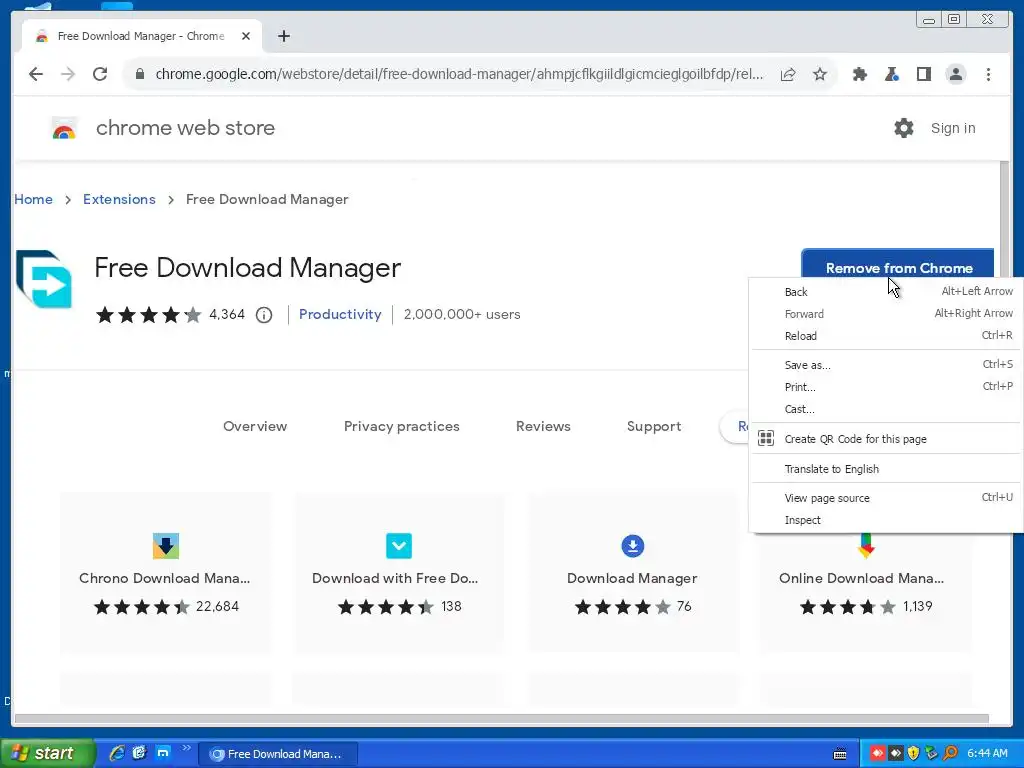Choose Print... in context menu
Image resolution: width=1024 pixels, height=768 pixels.
[886, 387]
